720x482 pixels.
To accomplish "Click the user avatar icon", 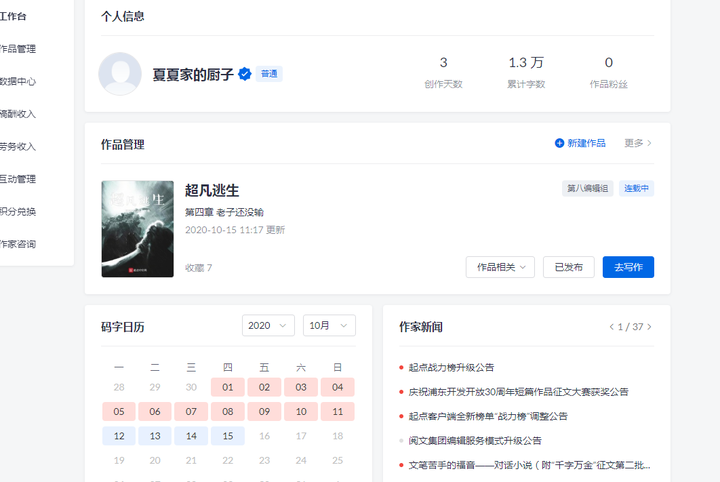I will click(x=120, y=74).
